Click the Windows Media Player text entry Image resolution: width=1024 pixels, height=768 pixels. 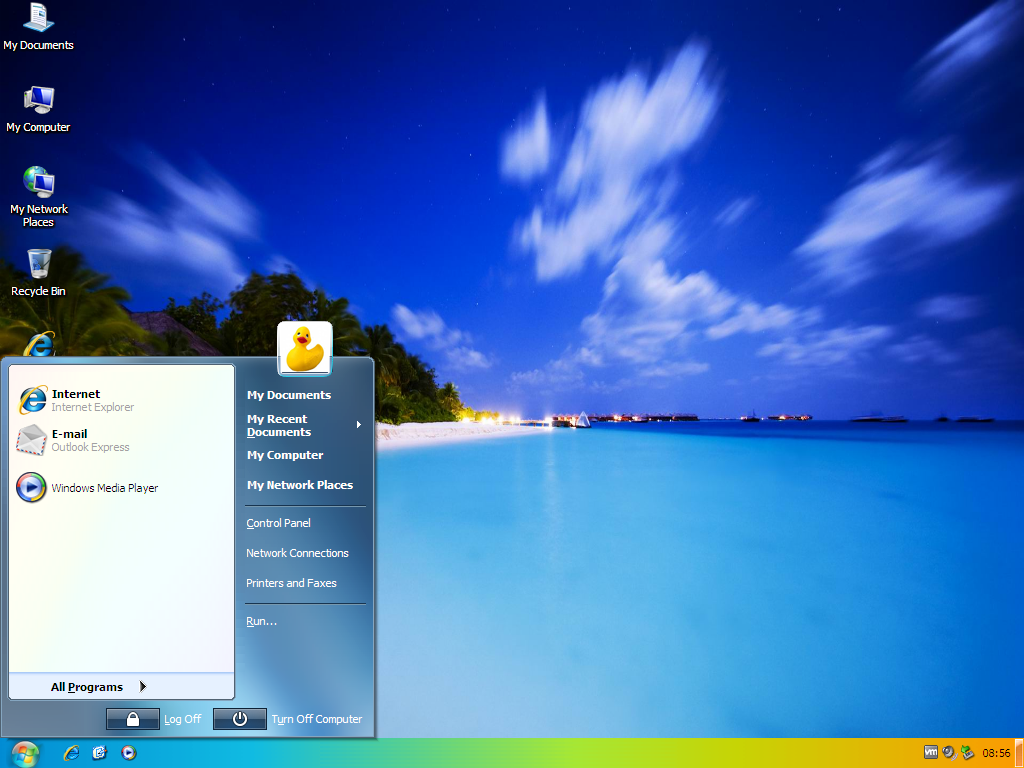point(104,488)
